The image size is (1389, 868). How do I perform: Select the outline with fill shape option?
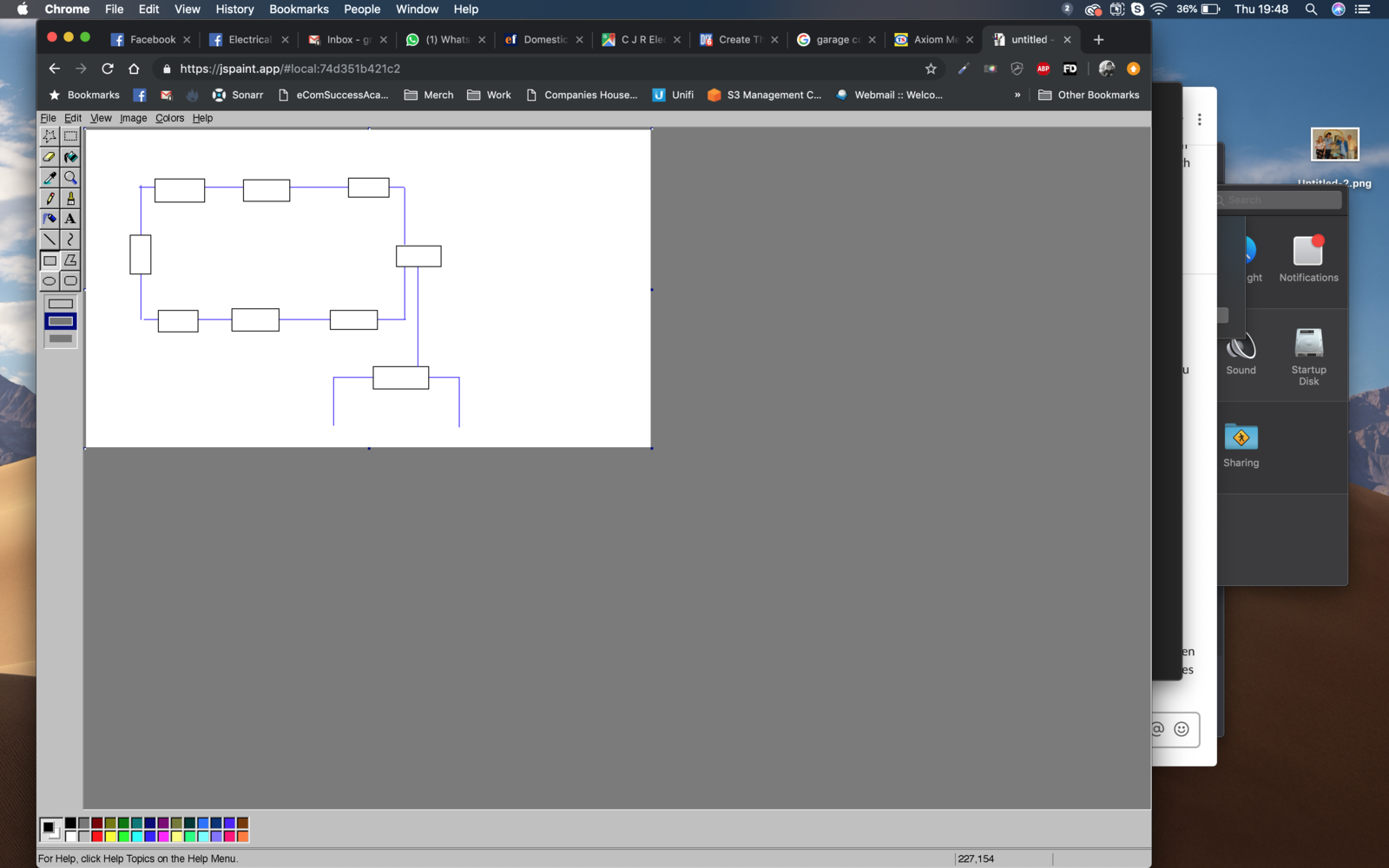(x=61, y=321)
